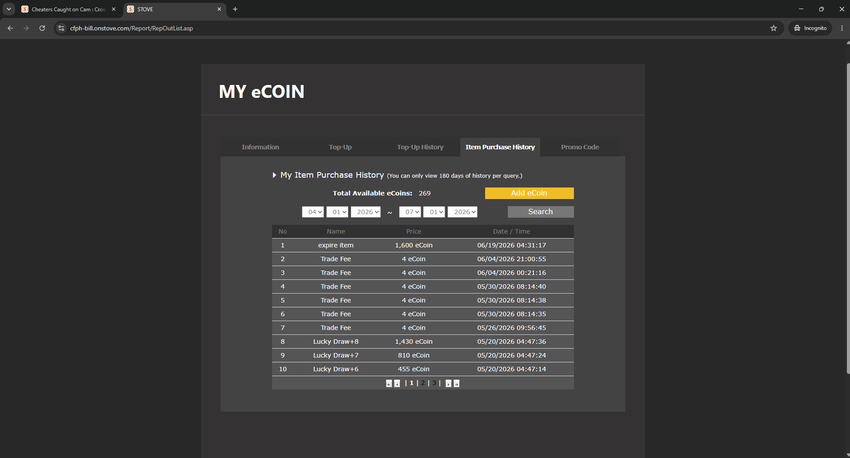Go to page 2 of purchase history
This screenshot has height=458, width=850.
click(x=423, y=383)
